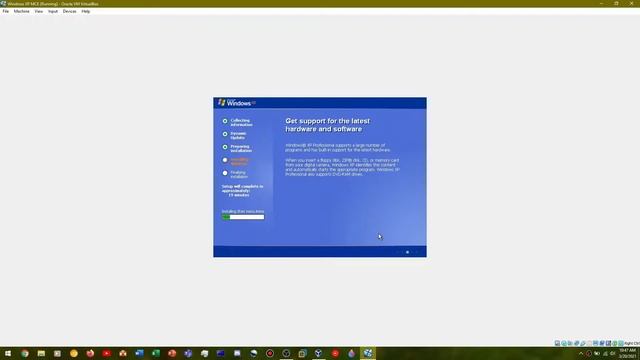
Task: Select the active VirtualBox VM taskbar icon
Action: (x=368, y=353)
